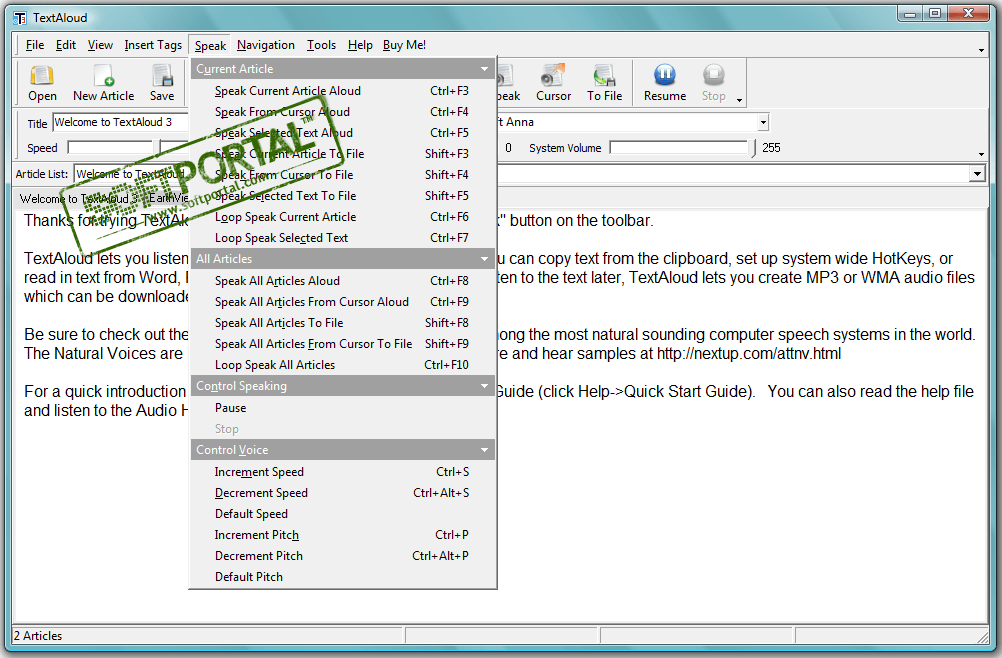The image size is (1002, 658).
Task: Choose Speak All Articles To File
Action: tap(343, 323)
